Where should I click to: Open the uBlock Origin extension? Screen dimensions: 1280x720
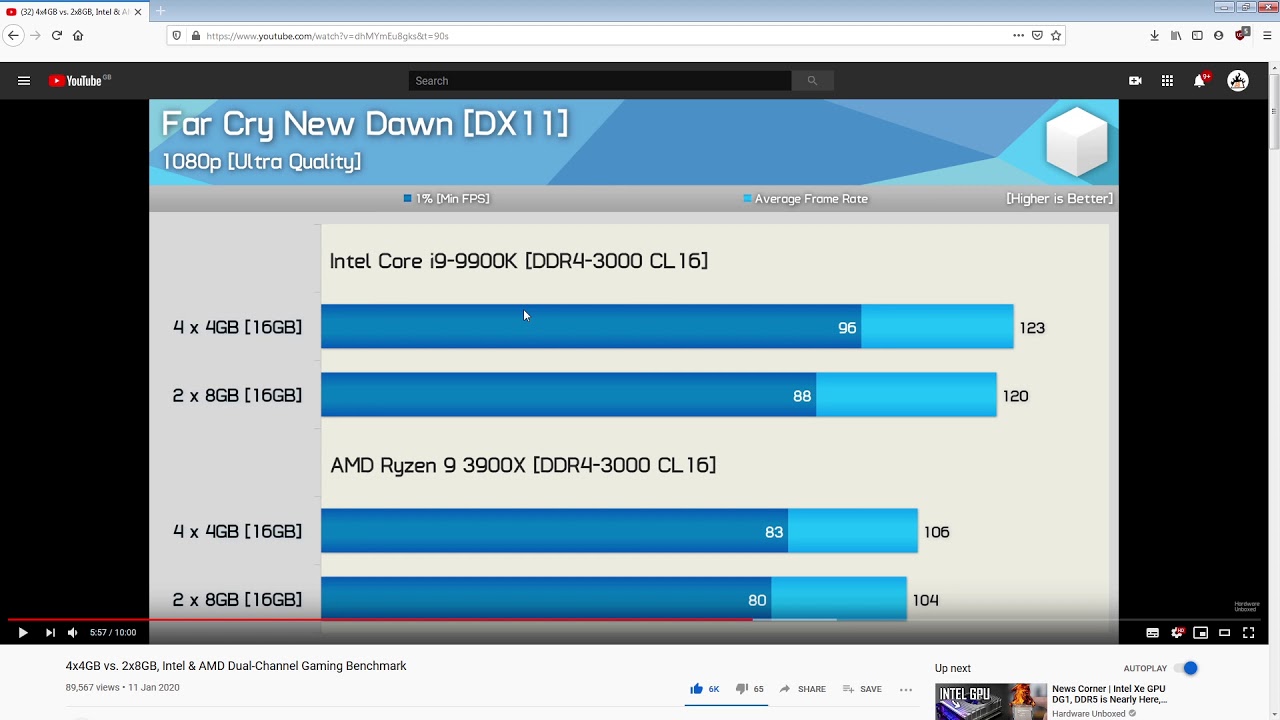(x=1241, y=35)
